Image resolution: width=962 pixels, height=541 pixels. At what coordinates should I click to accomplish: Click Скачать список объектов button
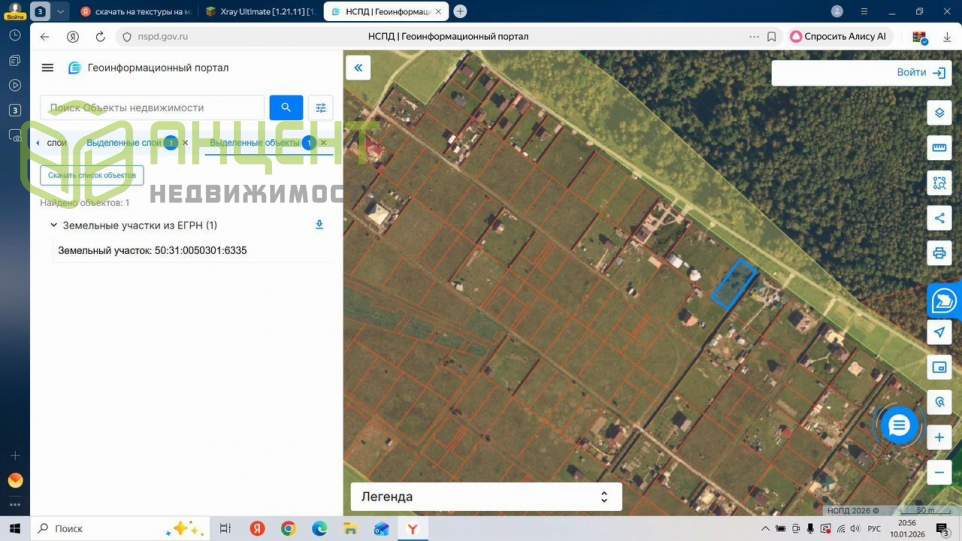[x=92, y=175]
